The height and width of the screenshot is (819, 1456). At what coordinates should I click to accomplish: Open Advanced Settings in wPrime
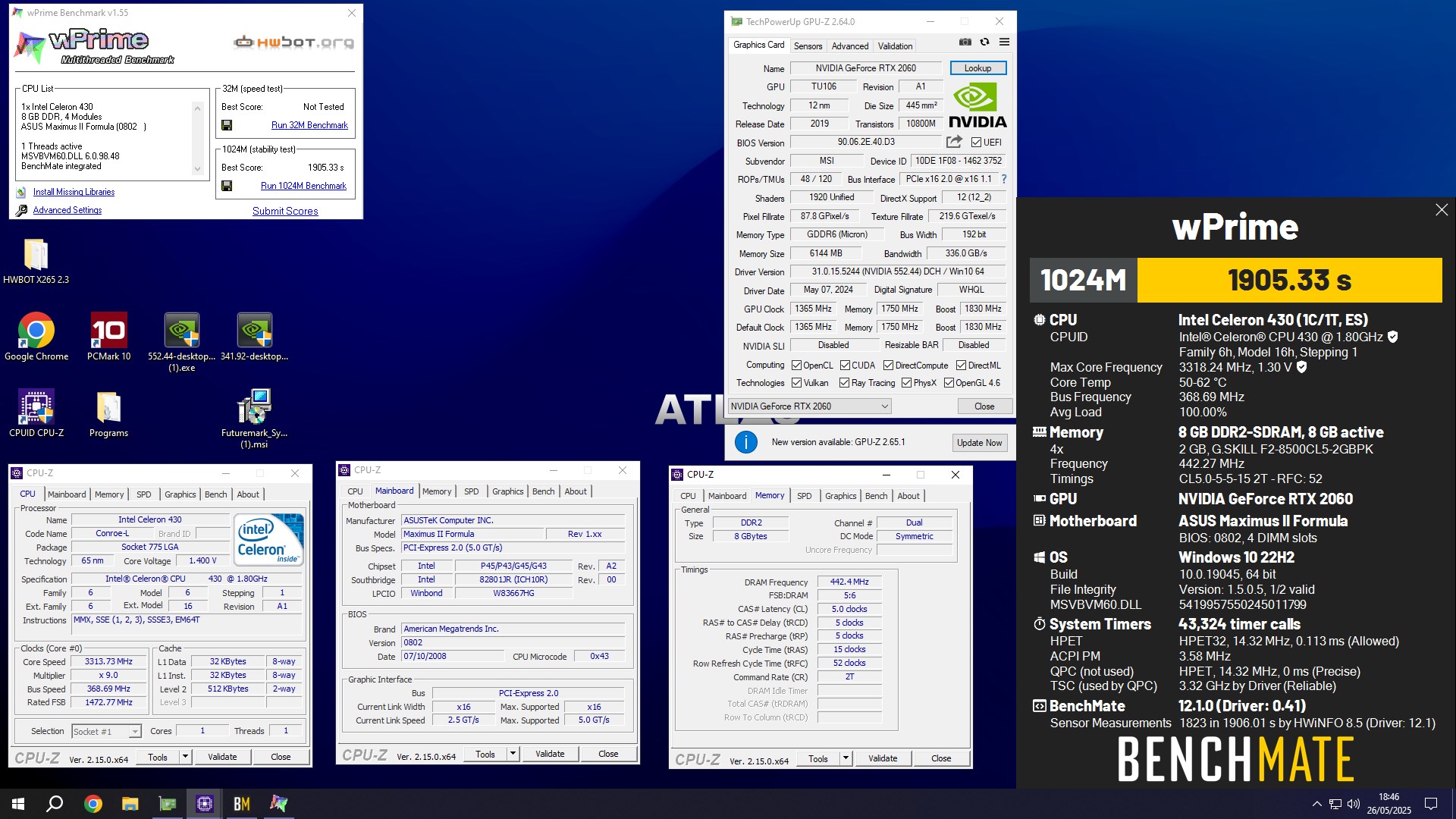67,210
